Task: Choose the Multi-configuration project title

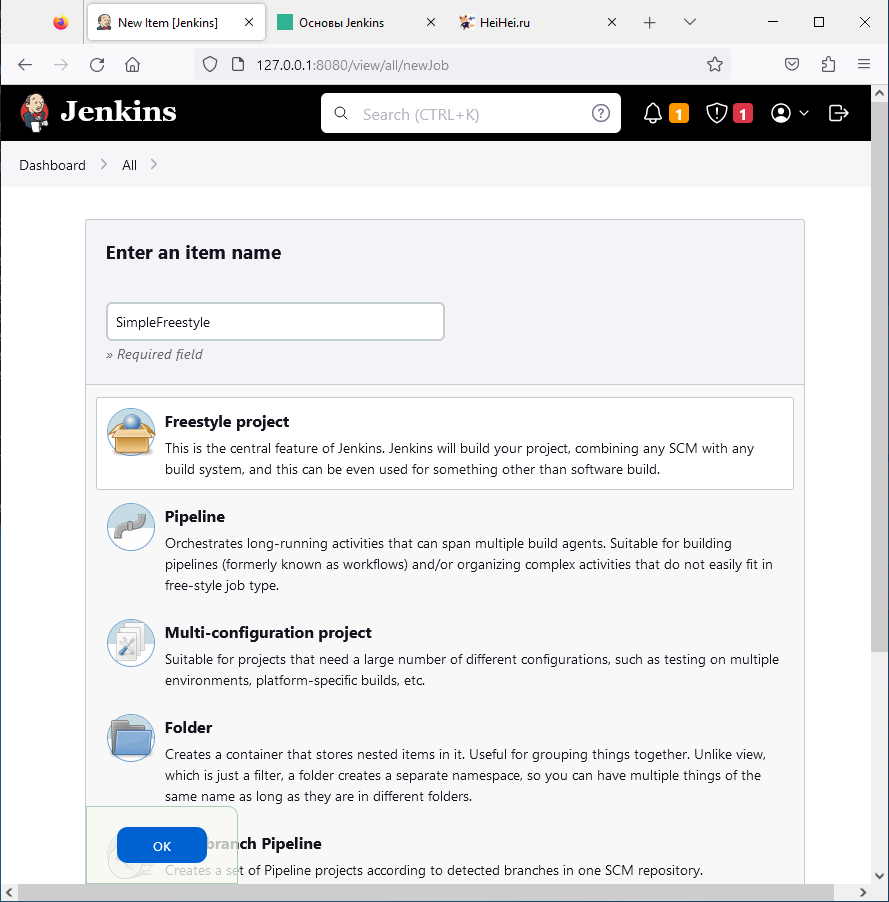Action: click(268, 633)
